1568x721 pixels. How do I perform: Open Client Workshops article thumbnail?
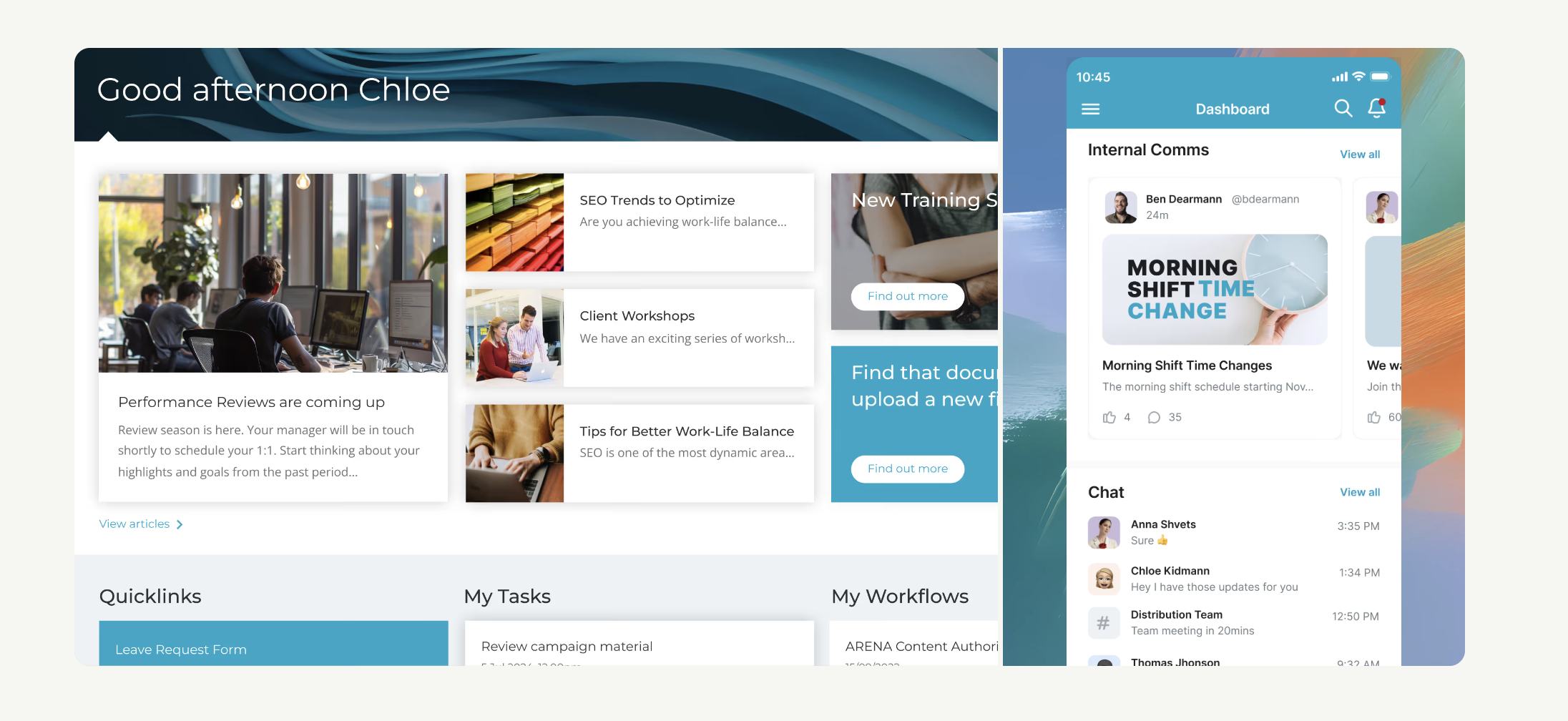514,338
